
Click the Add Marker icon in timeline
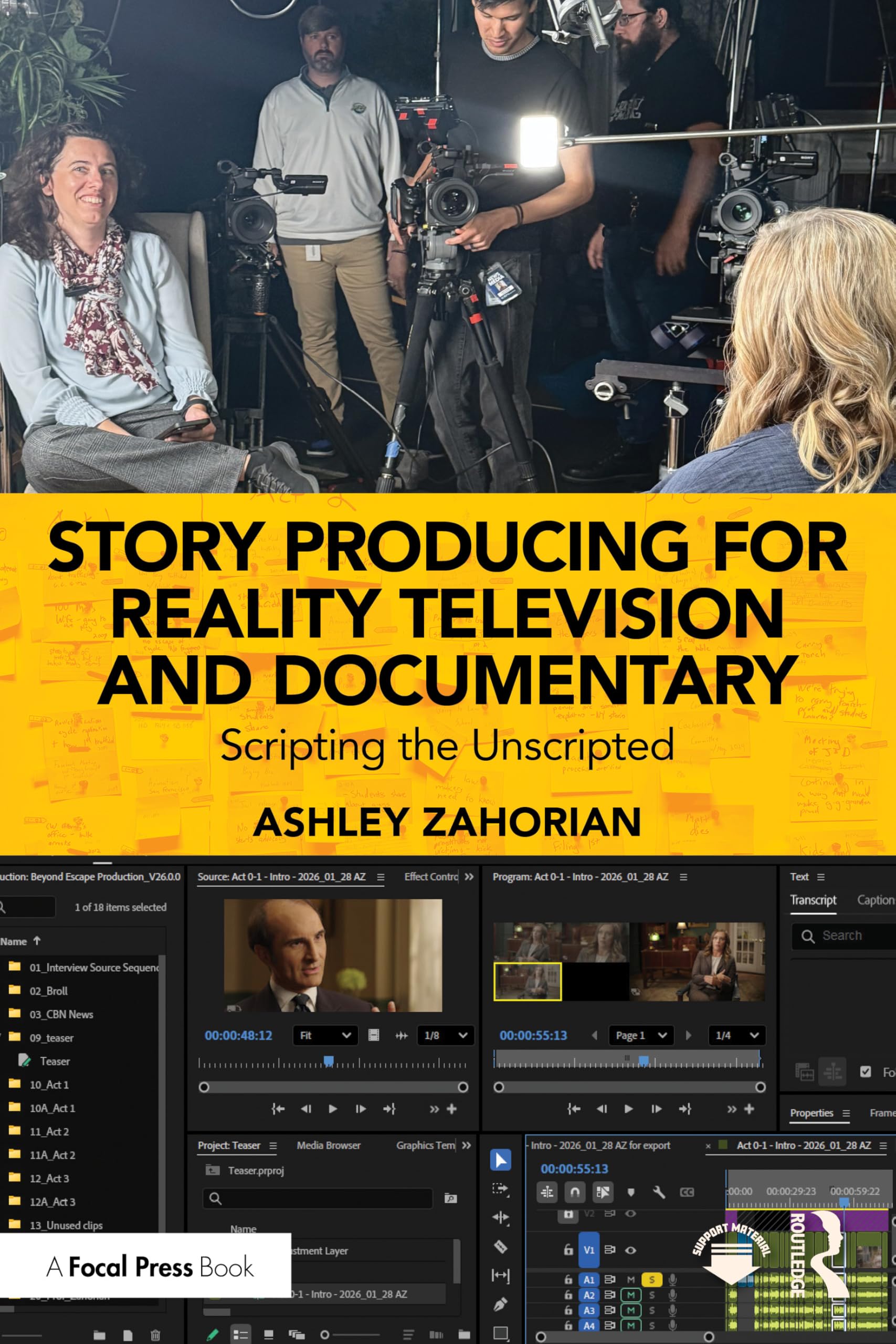click(x=631, y=1192)
